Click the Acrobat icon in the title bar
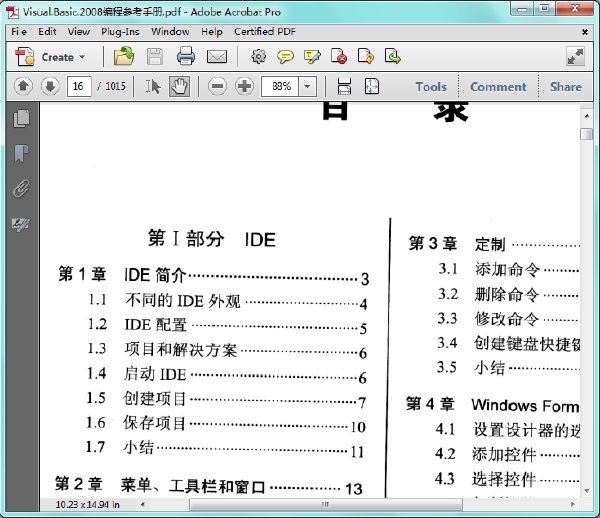Viewport: 600px width, 518px height. [x=12, y=12]
